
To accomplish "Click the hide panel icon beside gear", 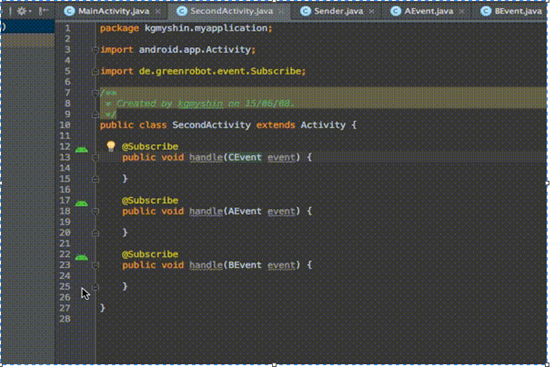I will click(43, 11).
